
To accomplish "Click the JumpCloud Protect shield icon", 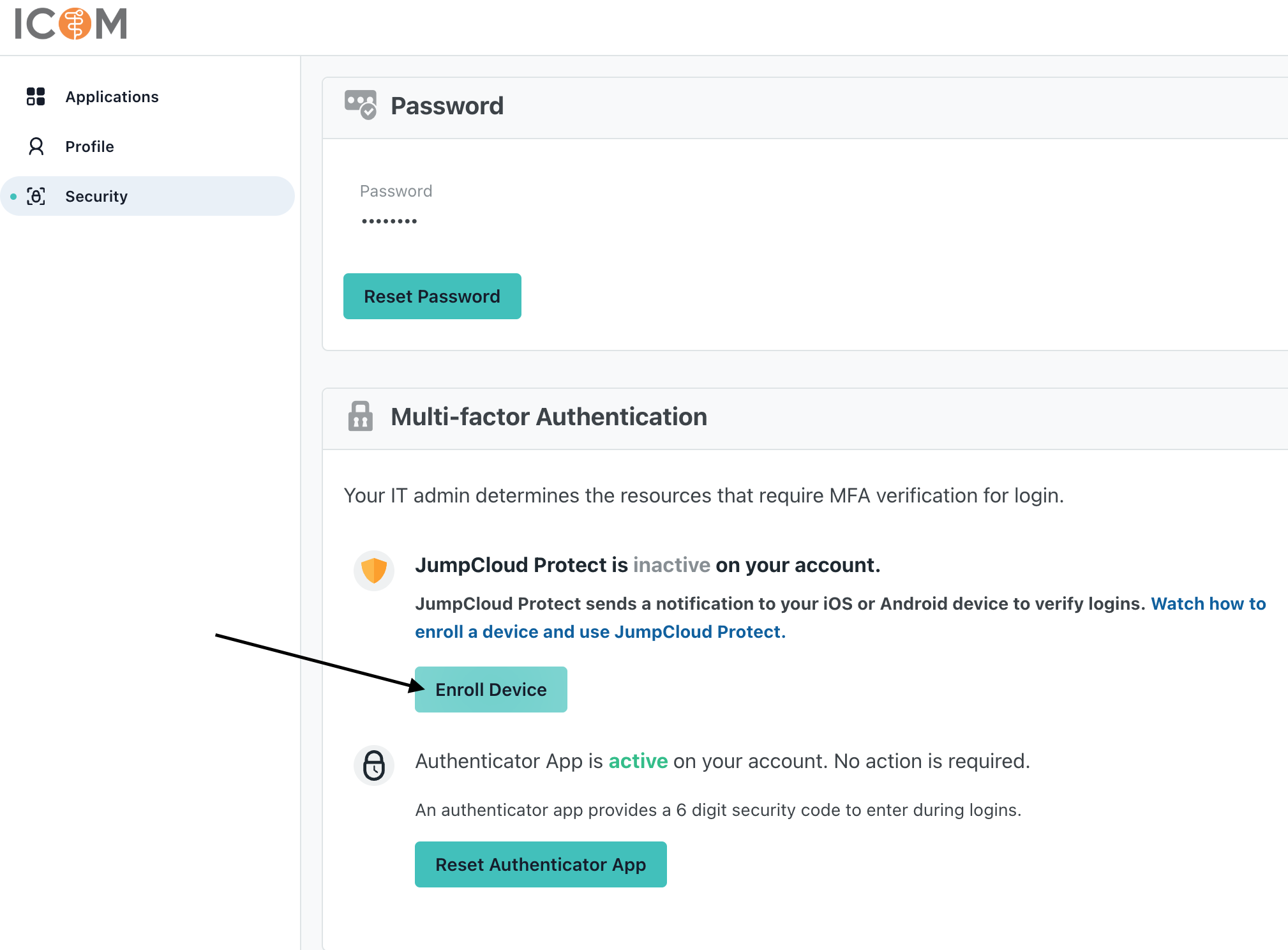I will pos(374,570).
